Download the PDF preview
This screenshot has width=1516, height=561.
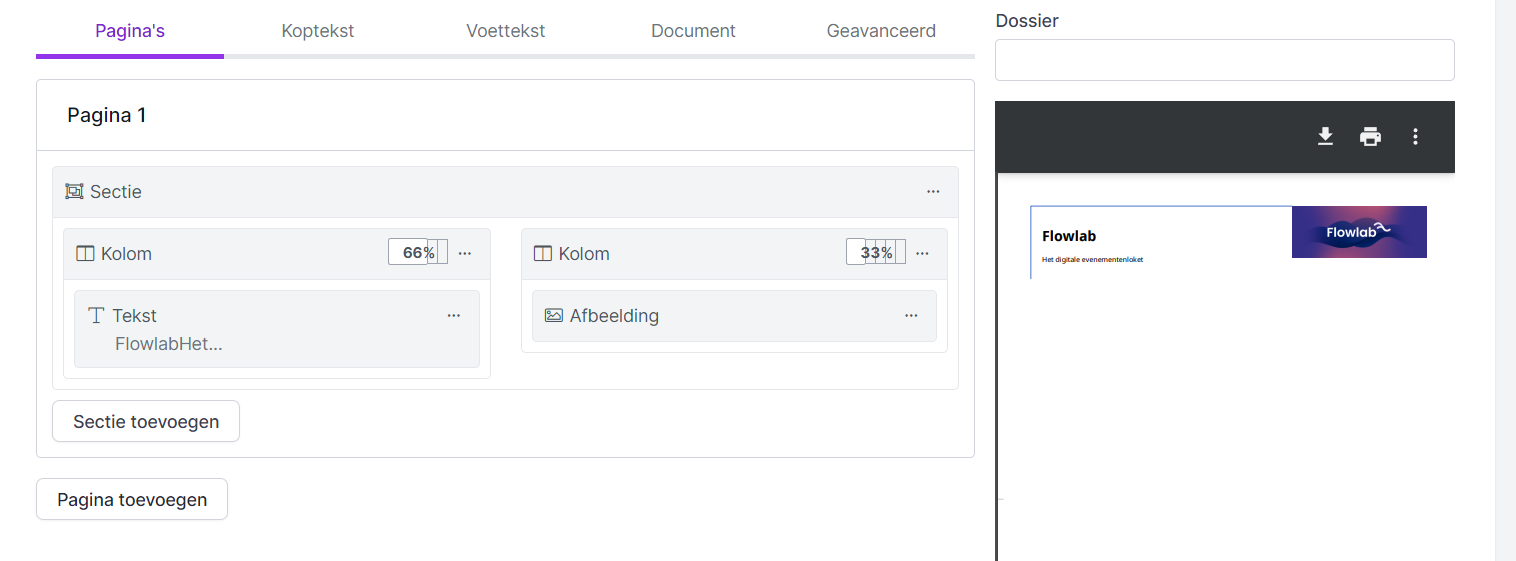(1325, 137)
